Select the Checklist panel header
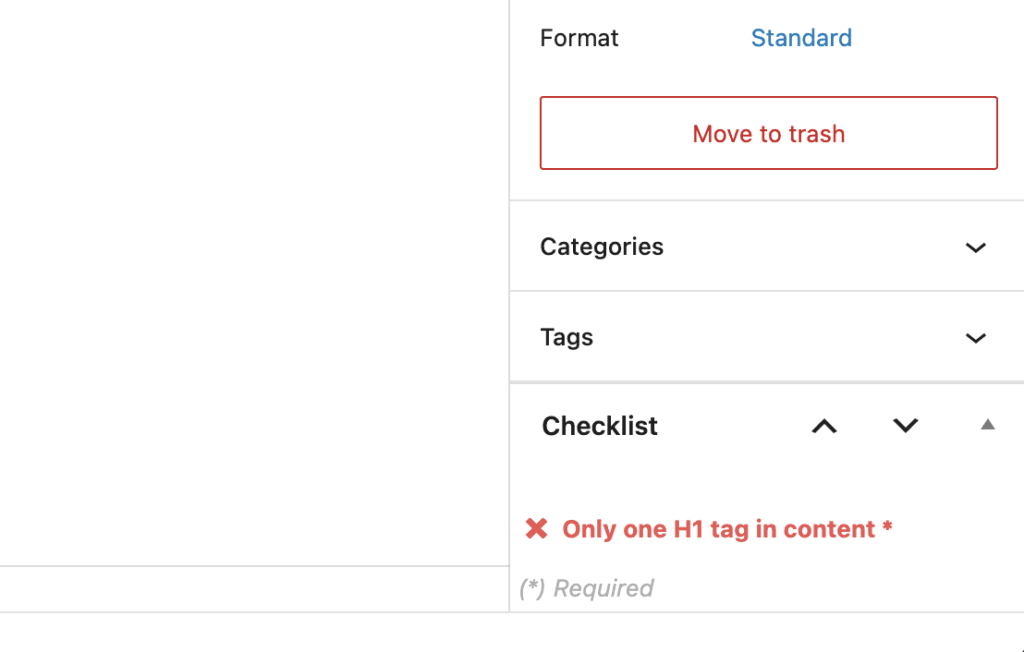This screenshot has height=652, width=1024. tap(599, 426)
